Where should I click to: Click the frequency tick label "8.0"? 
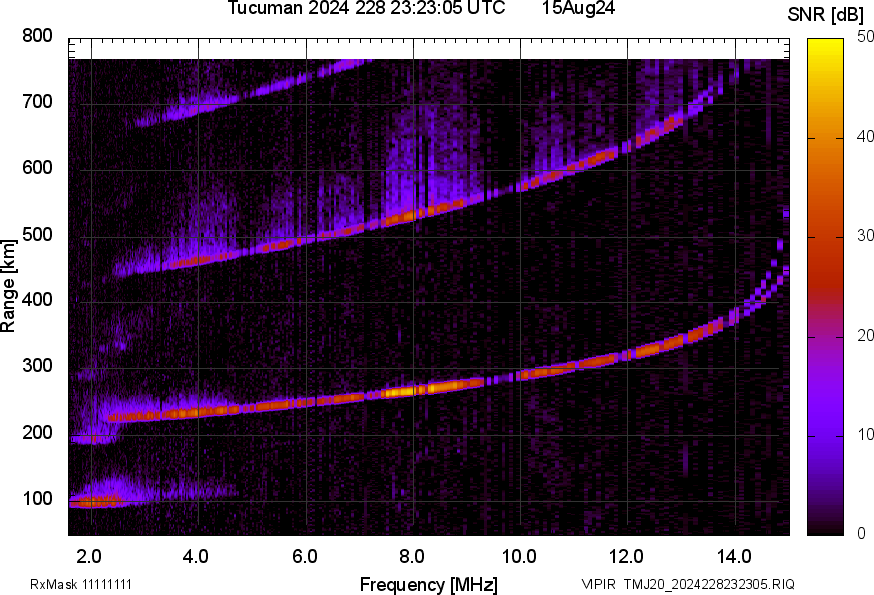click(411, 557)
